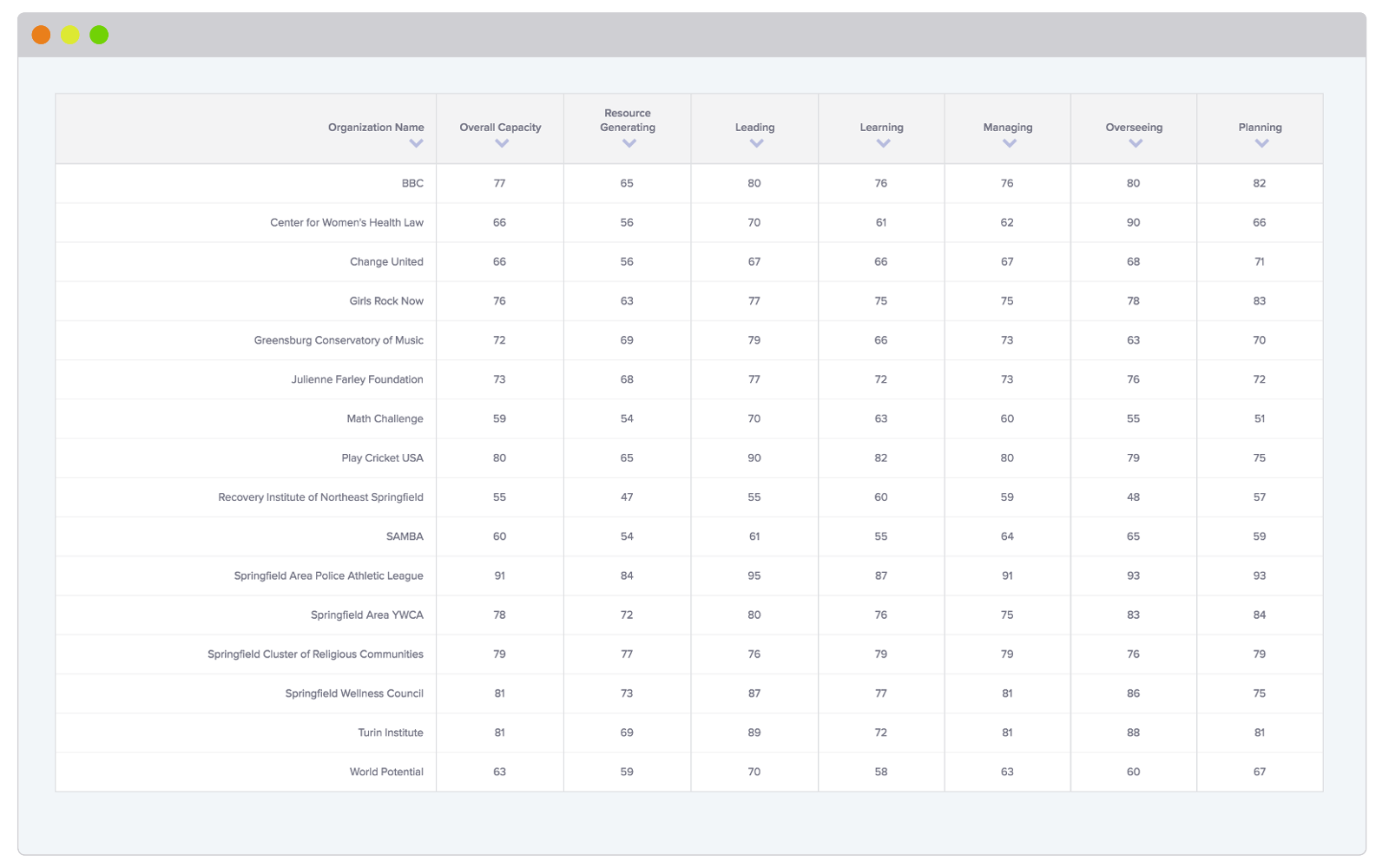1389x868 pixels.
Task: Click World Potential's Planning value 67
Action: [x=1260, y=772]
